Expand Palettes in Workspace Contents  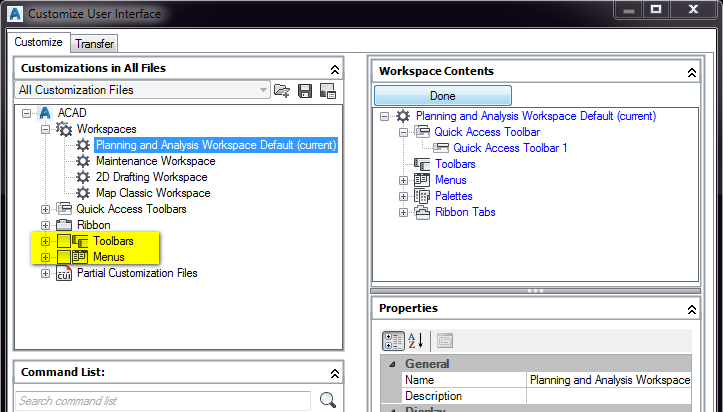tap(403, 196)
